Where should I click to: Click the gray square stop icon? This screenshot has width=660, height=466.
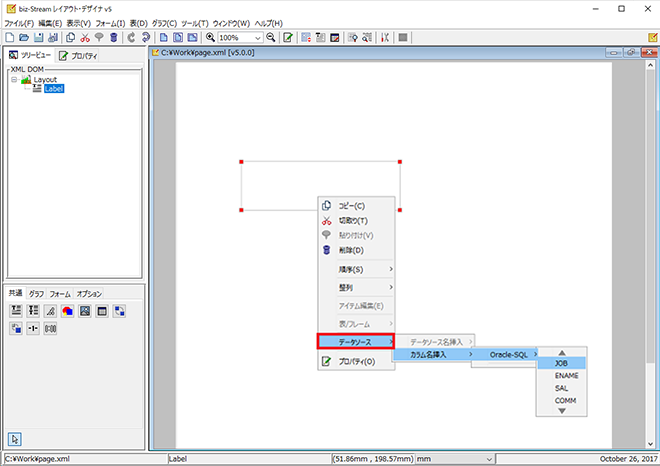tap(403, 37)
